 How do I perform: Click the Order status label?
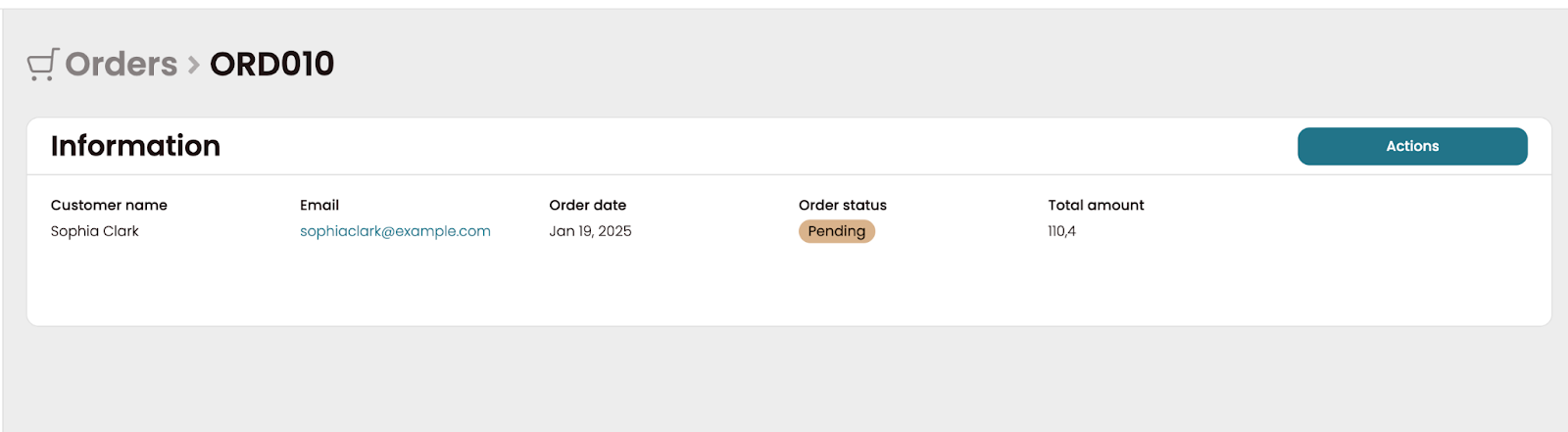tap(843, 205)
